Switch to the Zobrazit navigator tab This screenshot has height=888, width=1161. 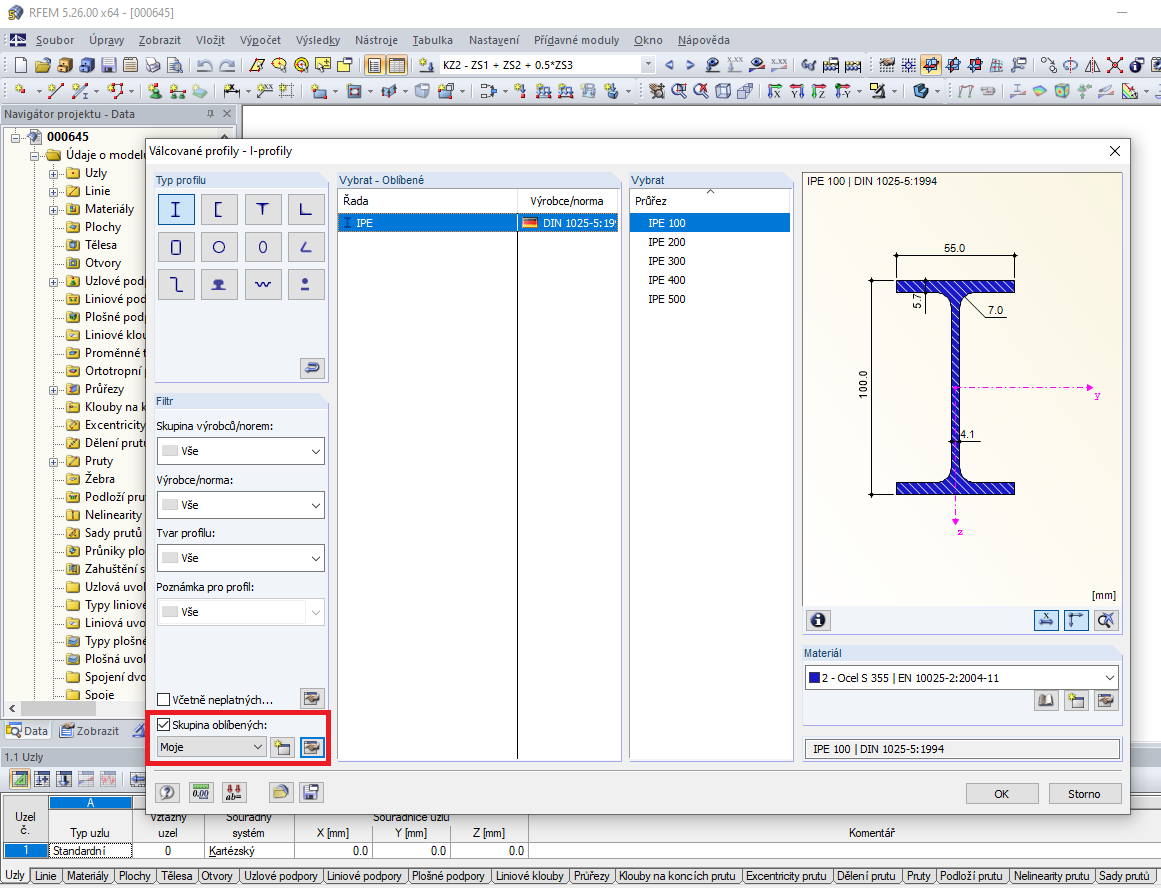[90, 731]
